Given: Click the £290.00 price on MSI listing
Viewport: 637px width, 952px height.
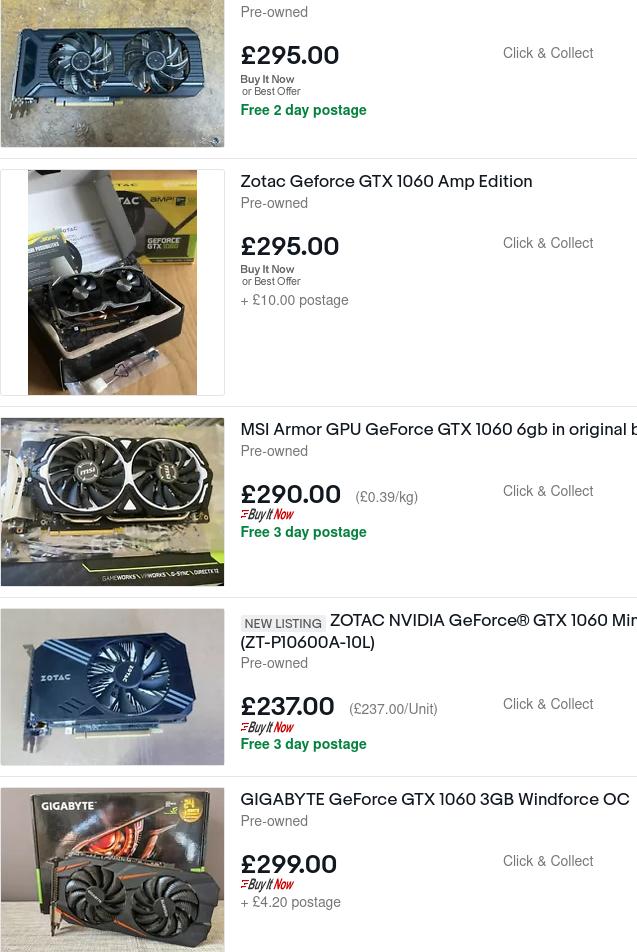Looking at the screenshot, I should (x=291, y=495).
